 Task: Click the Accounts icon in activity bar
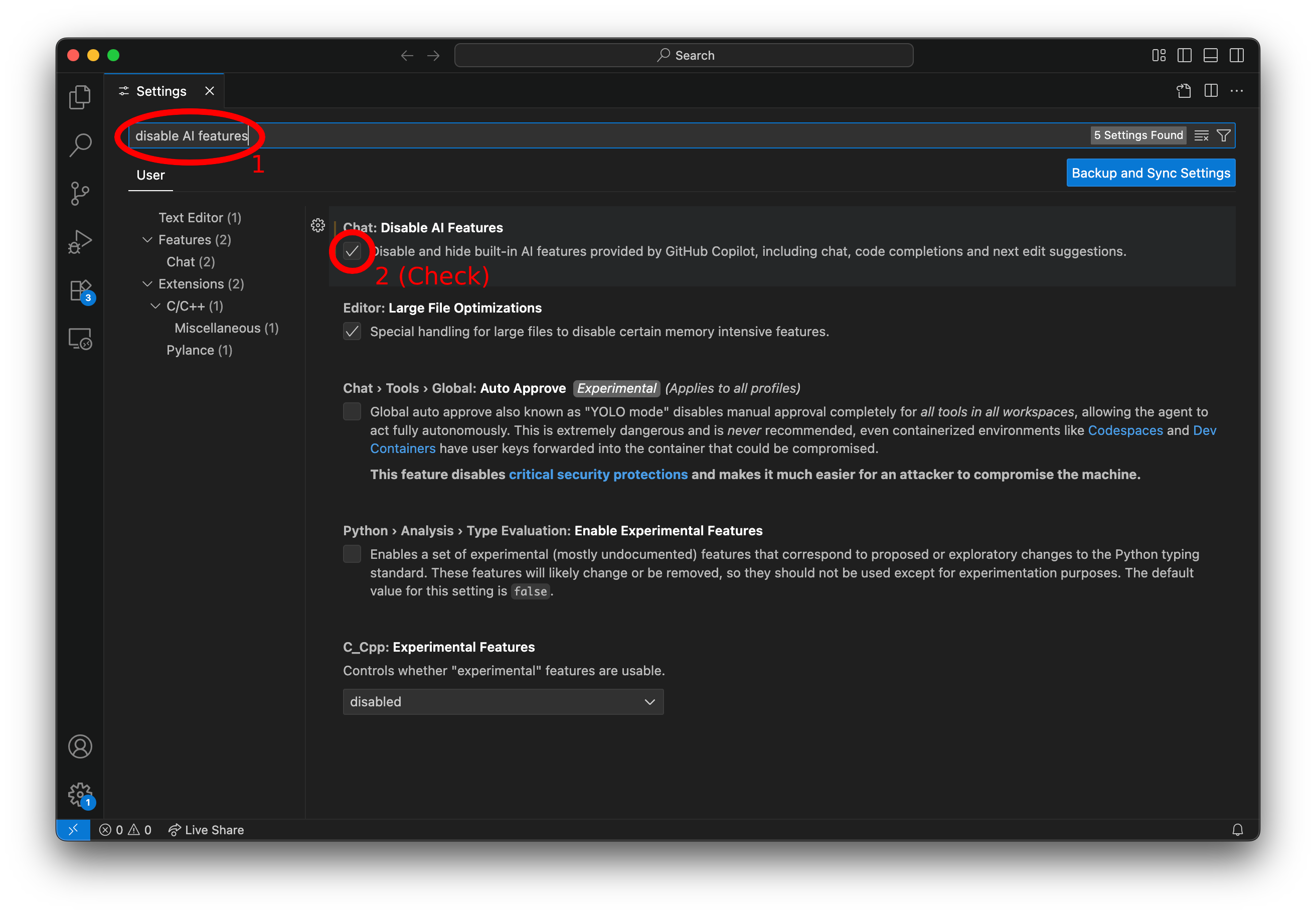click(80, 746)
